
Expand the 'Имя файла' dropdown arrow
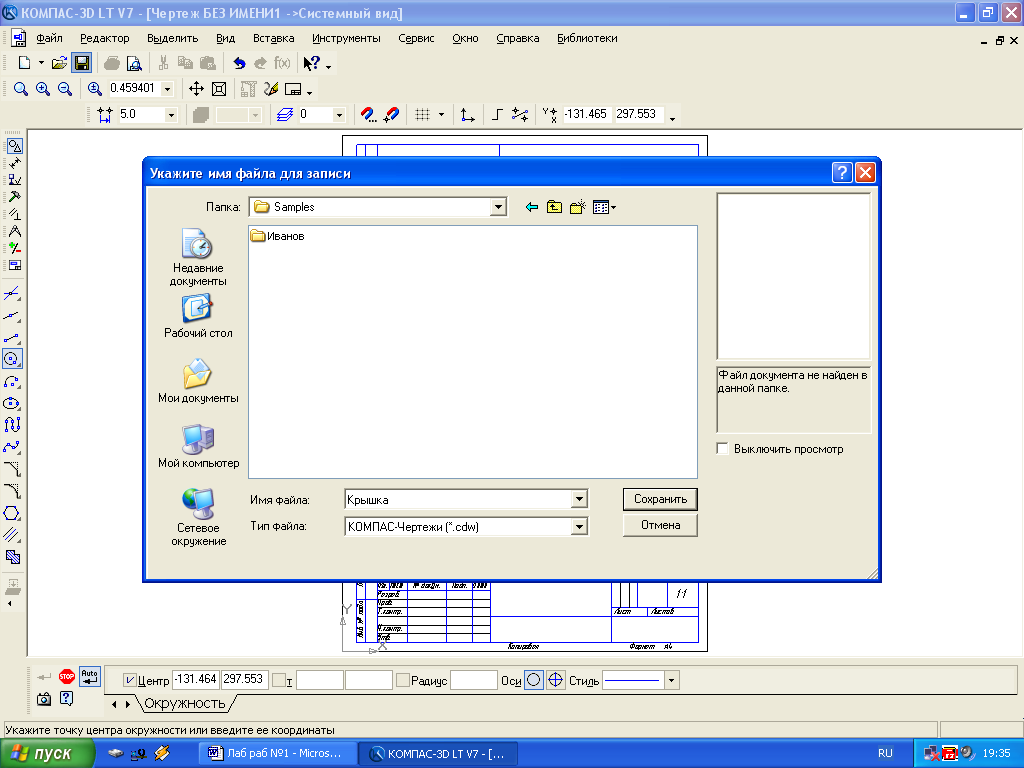pos(579,500)
